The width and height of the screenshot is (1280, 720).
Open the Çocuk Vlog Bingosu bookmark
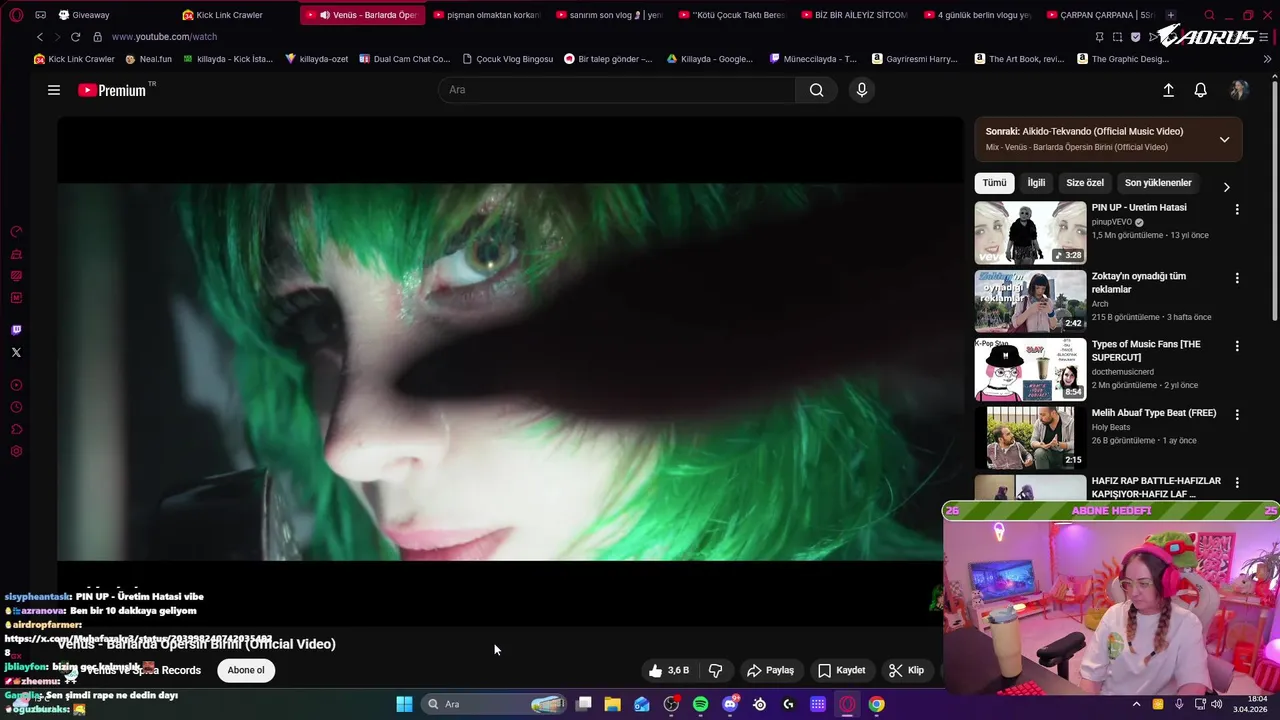pos(507,59)
